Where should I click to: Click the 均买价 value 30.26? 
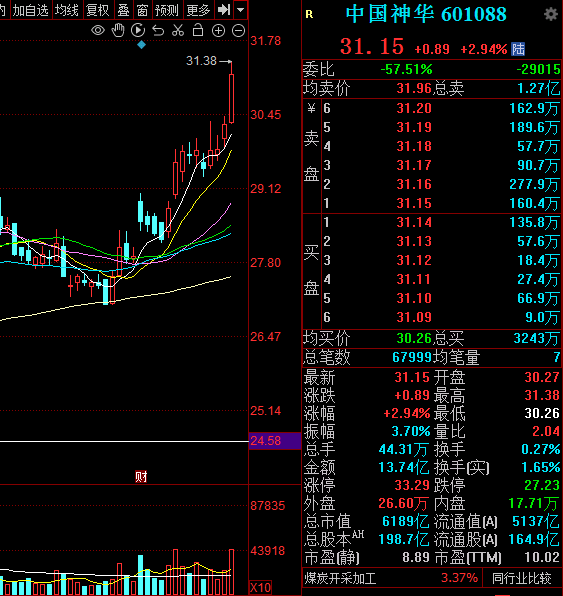pyautogui.click(x=414, y=338)
